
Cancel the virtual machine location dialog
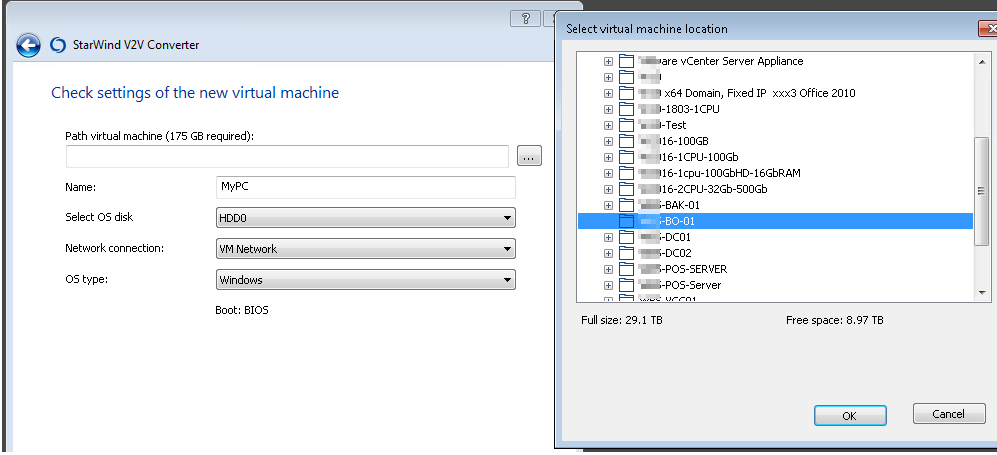[949, 414]
